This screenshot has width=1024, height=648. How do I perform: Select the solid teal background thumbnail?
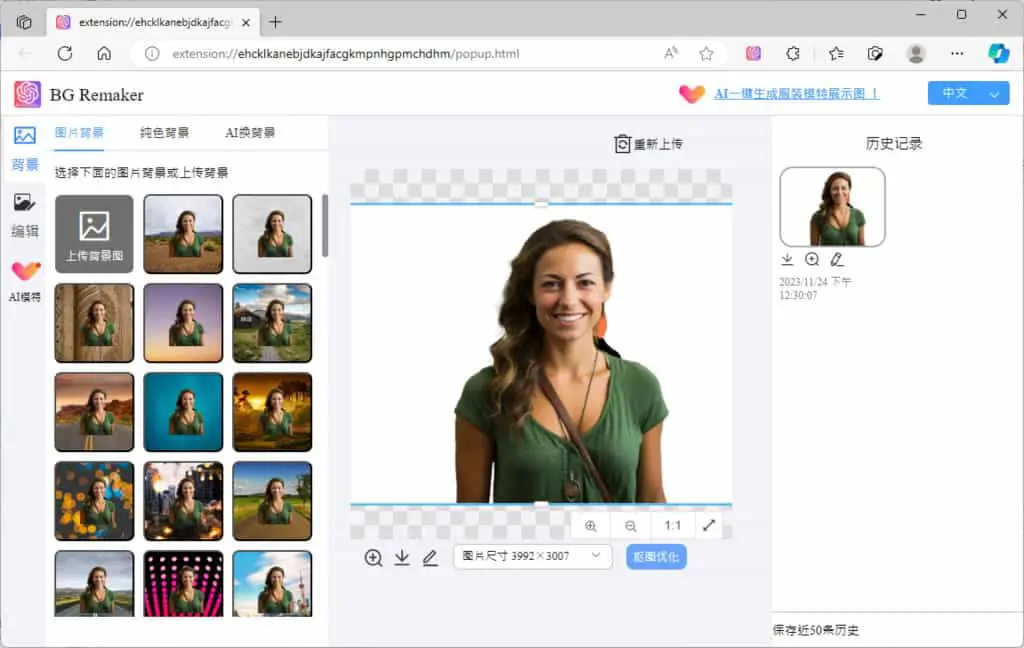(x=183, y=412)
